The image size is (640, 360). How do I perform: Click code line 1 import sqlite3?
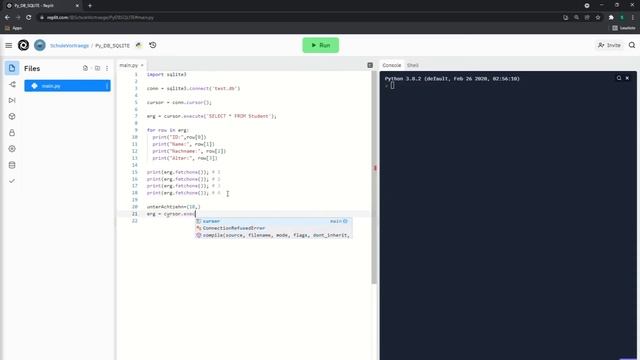[x=167, y=74]
